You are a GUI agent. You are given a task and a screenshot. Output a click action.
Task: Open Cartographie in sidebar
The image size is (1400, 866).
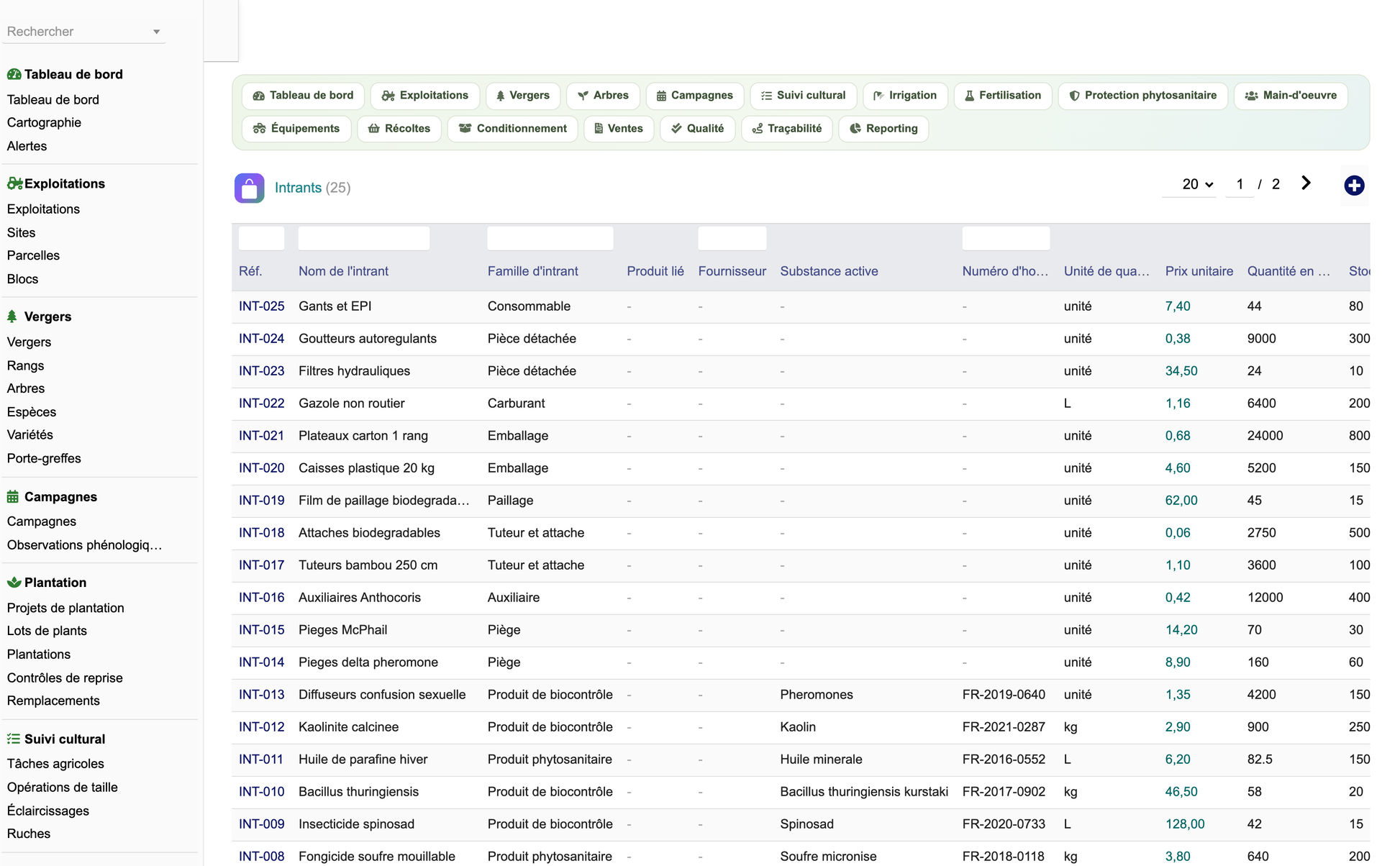[x=44, y=122]
